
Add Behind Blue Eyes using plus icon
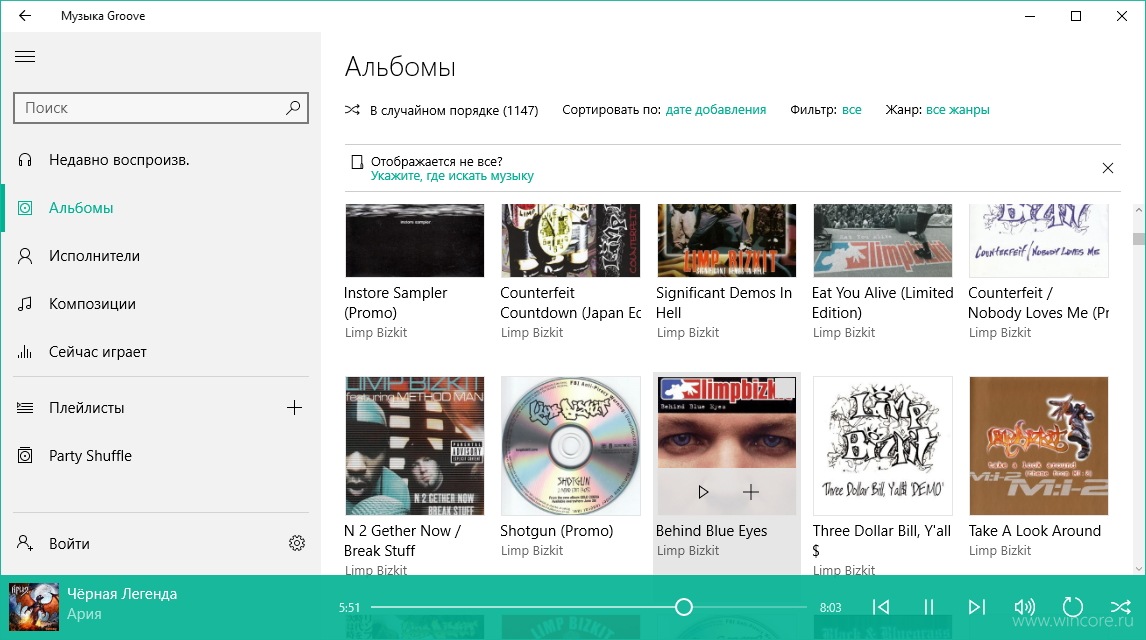click(x=751, y=492)
